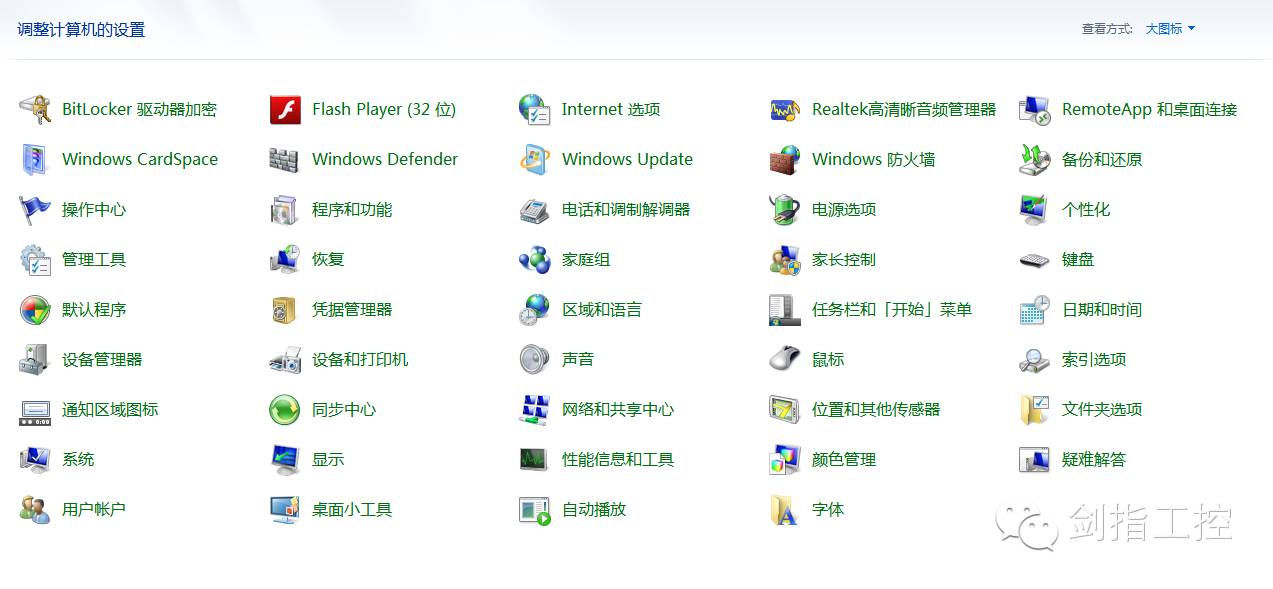The height and width of the screenshot is (589, 1273).
Task: Click the 日期和时间 text link
Action: click(1102, 309)
